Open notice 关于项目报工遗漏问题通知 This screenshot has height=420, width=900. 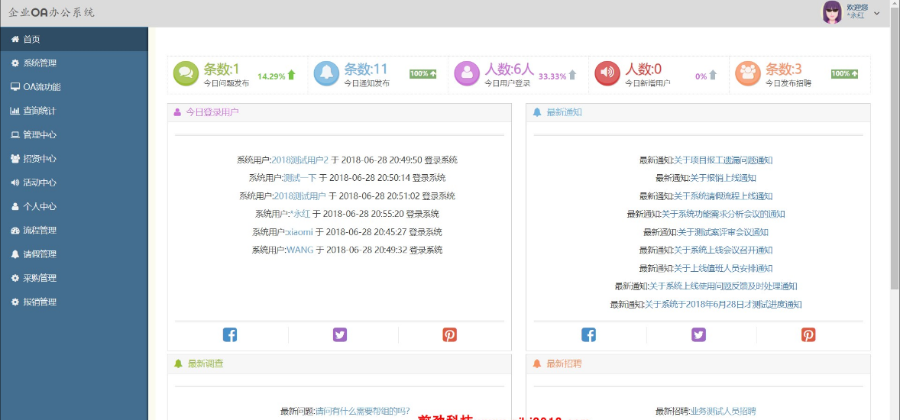click(x=723, y=160)
